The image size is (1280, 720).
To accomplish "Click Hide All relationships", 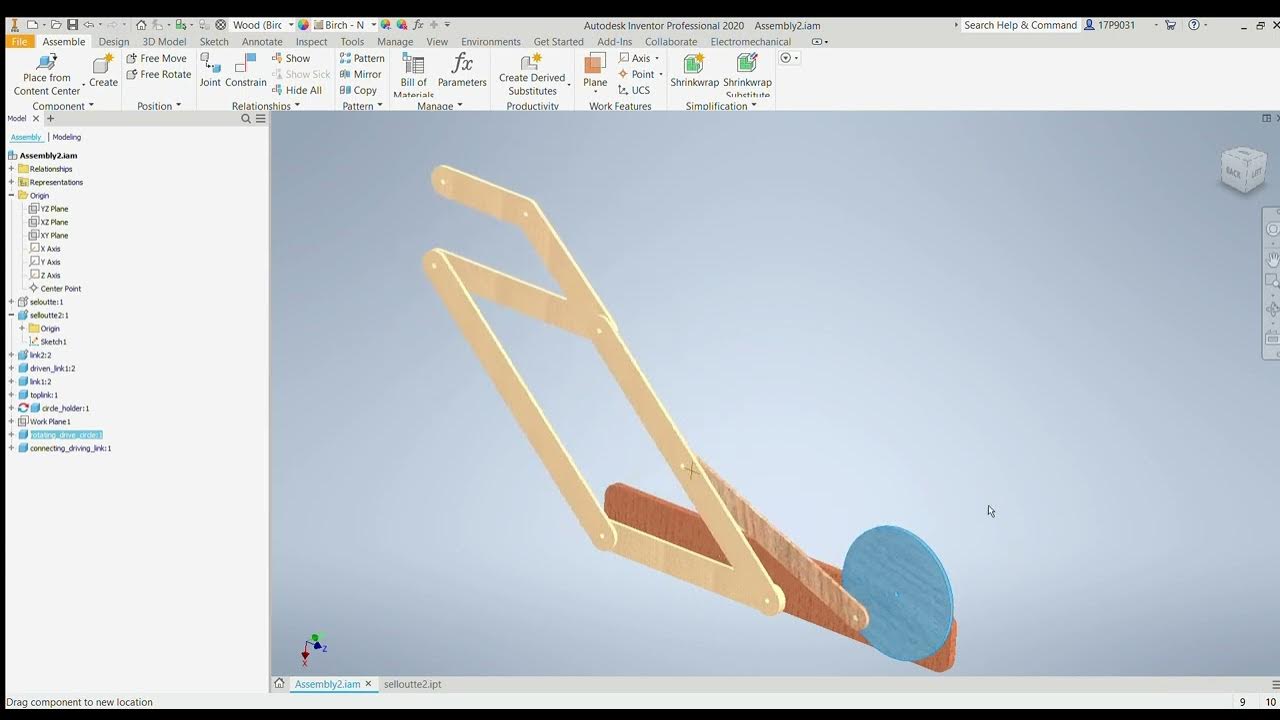I will [x=297, y=90].
